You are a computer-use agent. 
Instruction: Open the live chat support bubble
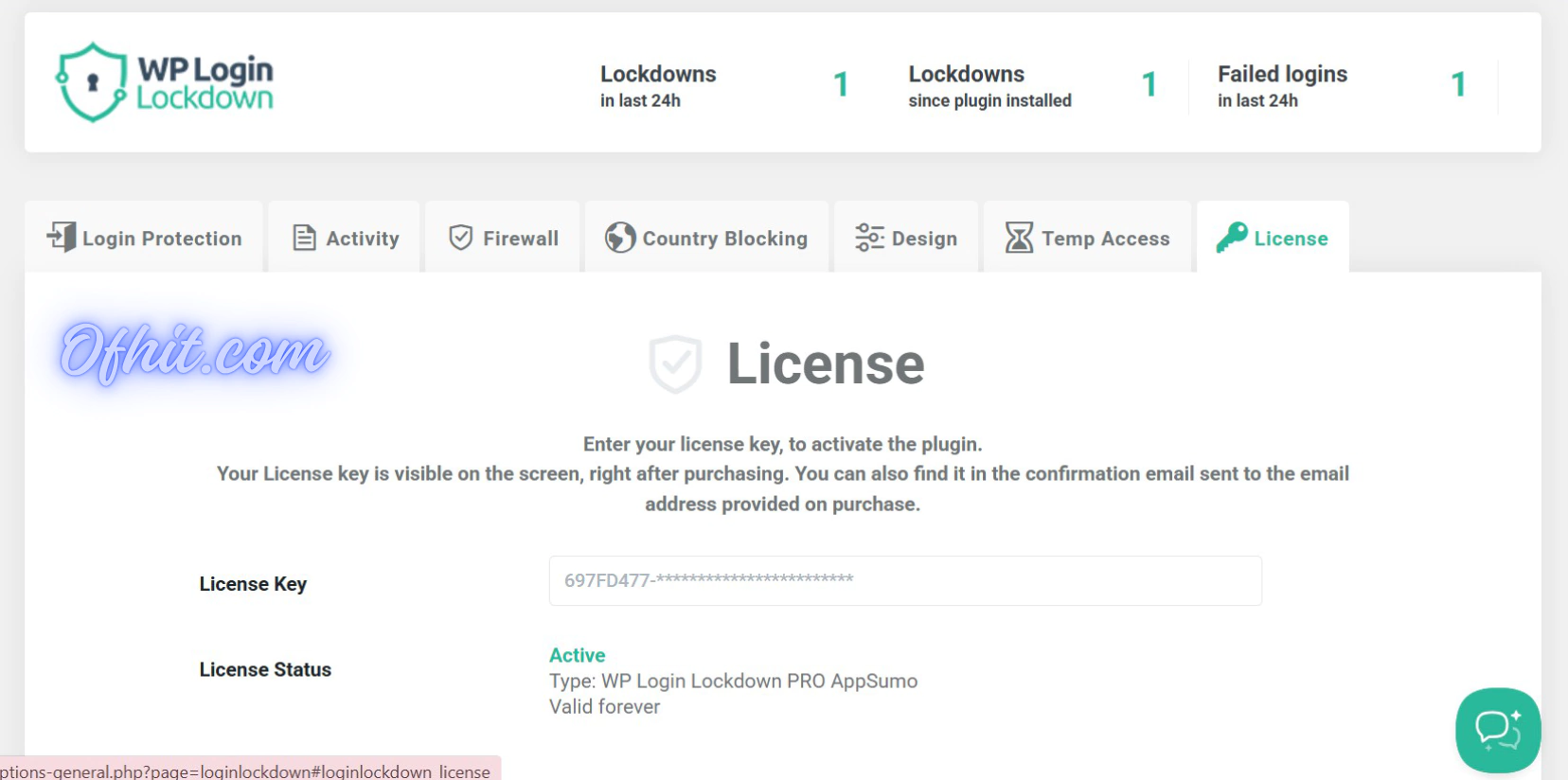1497,730
